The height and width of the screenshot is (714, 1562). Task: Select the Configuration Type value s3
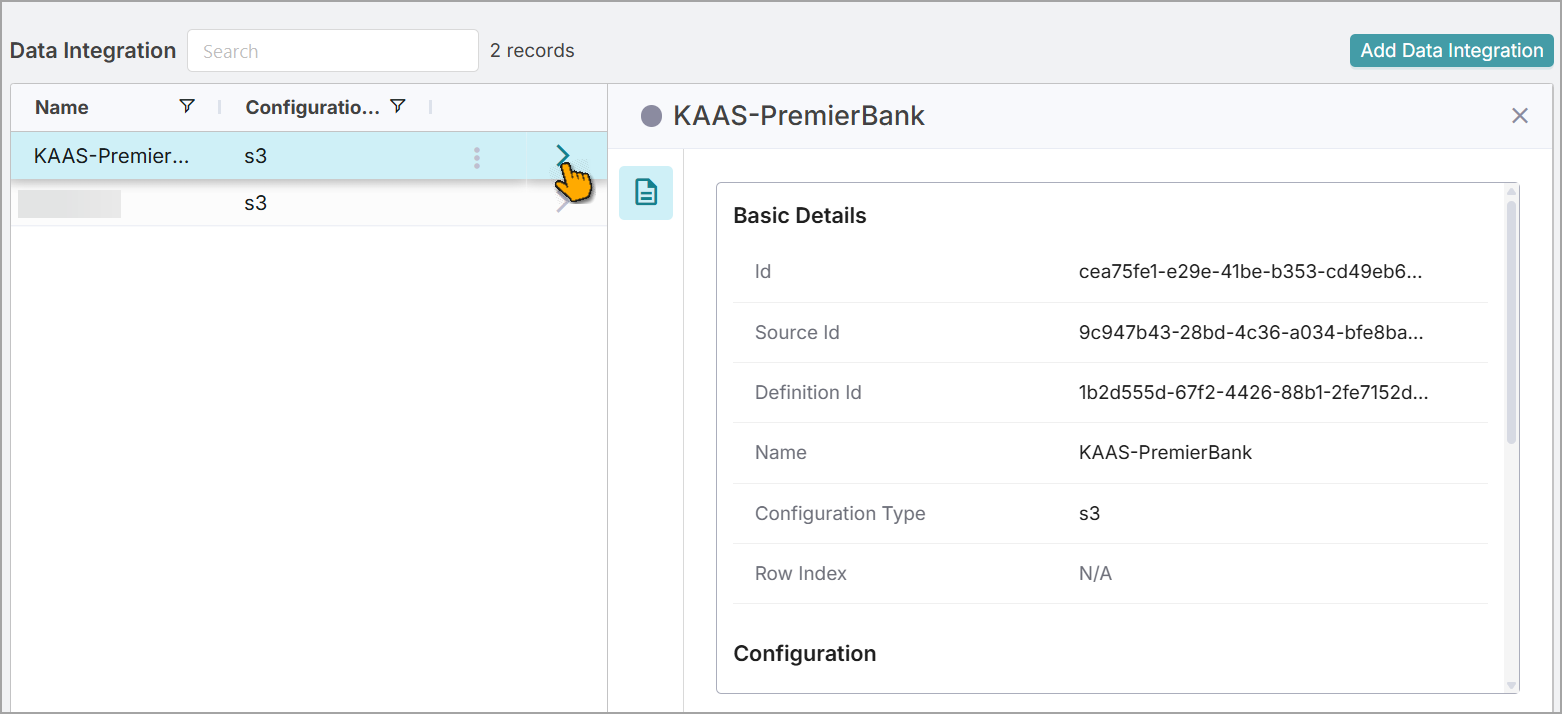[x=1090, y=514]
